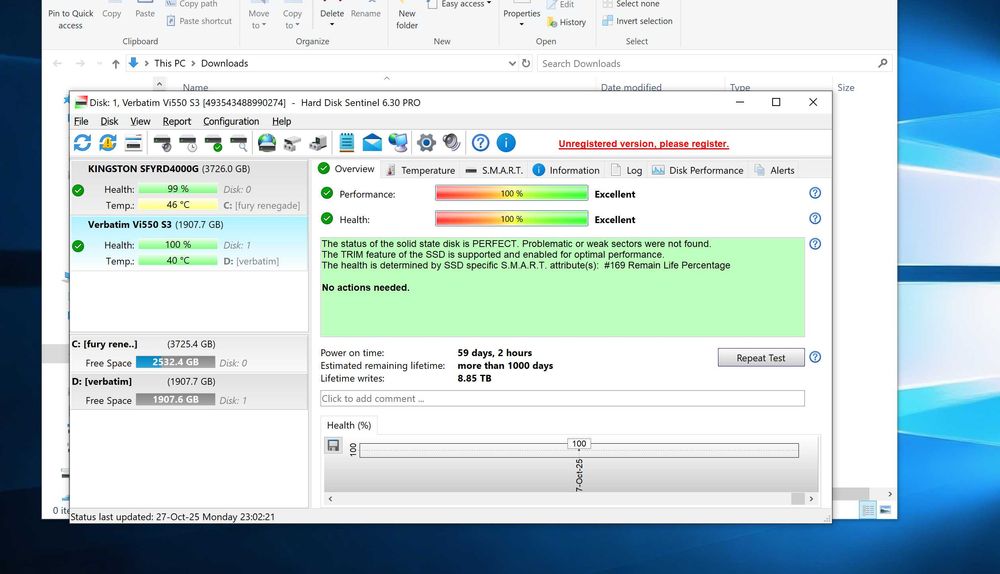Viewport: 1000px width, 574px height.
Task: Click the disk icon with magnifier badge
Action: 239,144
